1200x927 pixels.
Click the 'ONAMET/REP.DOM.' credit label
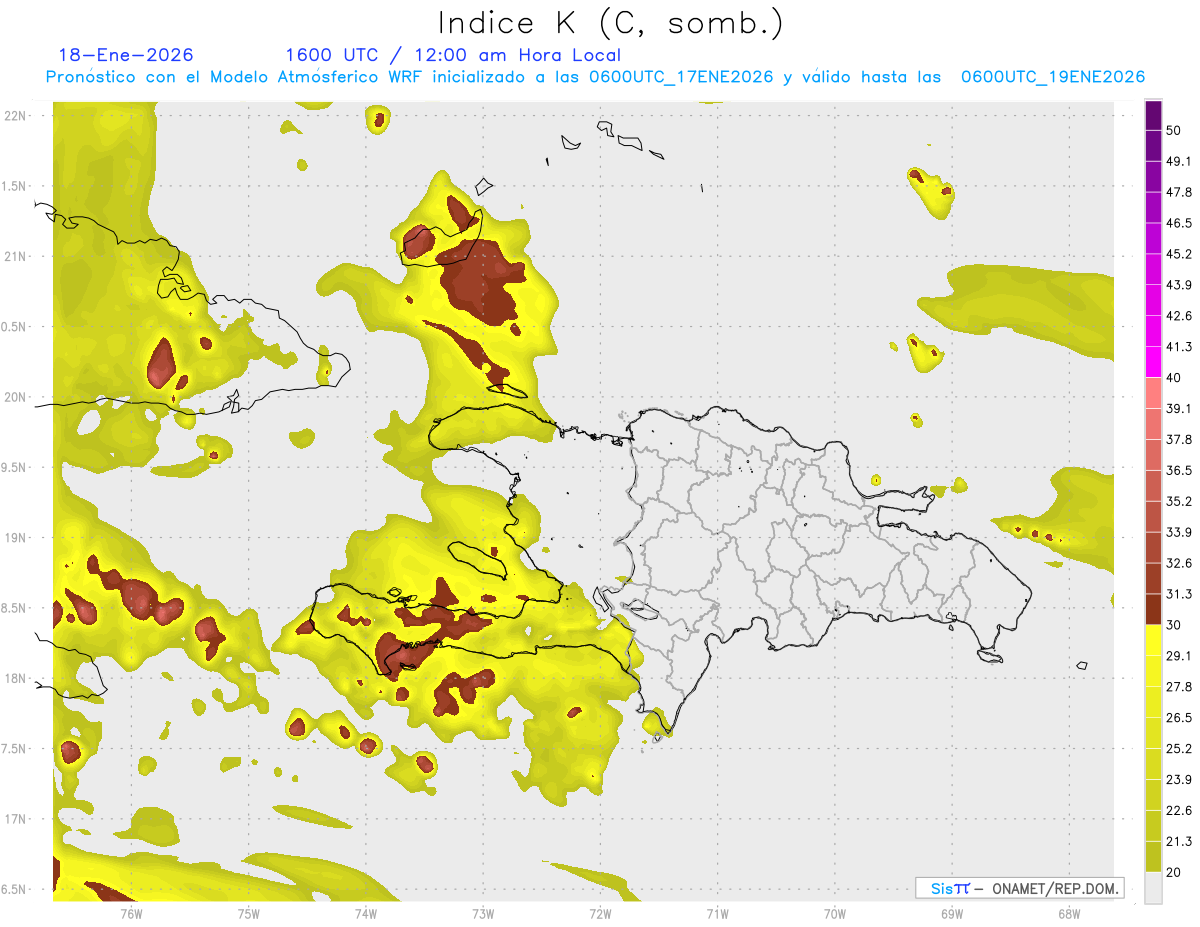click(x=1056, y=888)
